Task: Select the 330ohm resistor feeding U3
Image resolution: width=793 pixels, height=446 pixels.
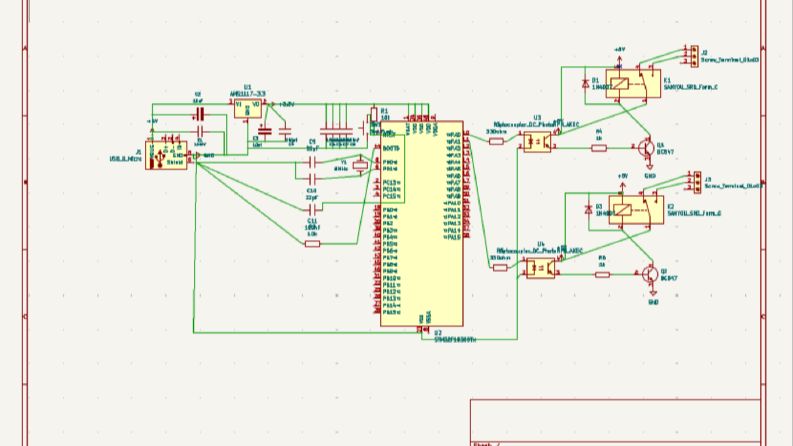Action: [497, 142]
